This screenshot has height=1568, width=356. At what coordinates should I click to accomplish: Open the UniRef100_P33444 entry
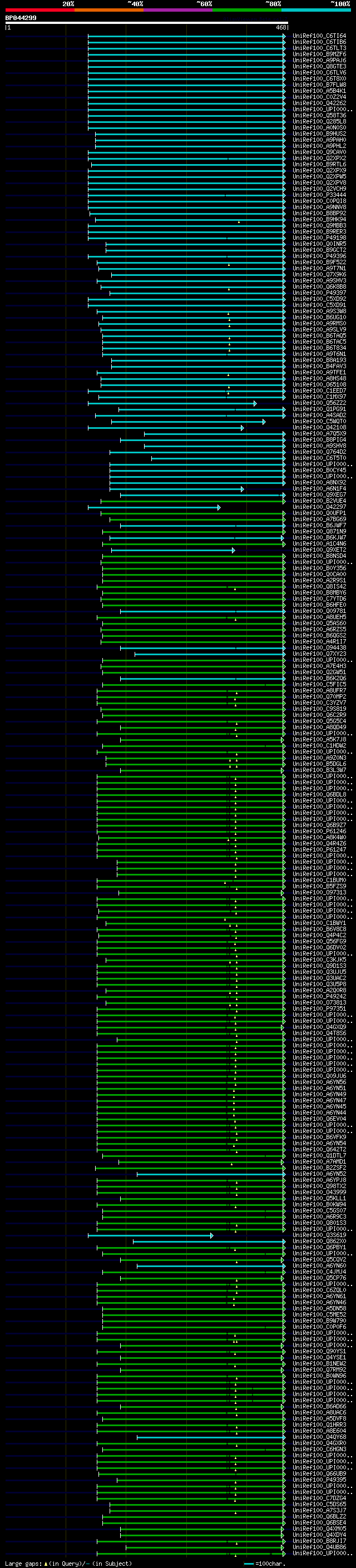pyautogui.click(x=319, y=195)
